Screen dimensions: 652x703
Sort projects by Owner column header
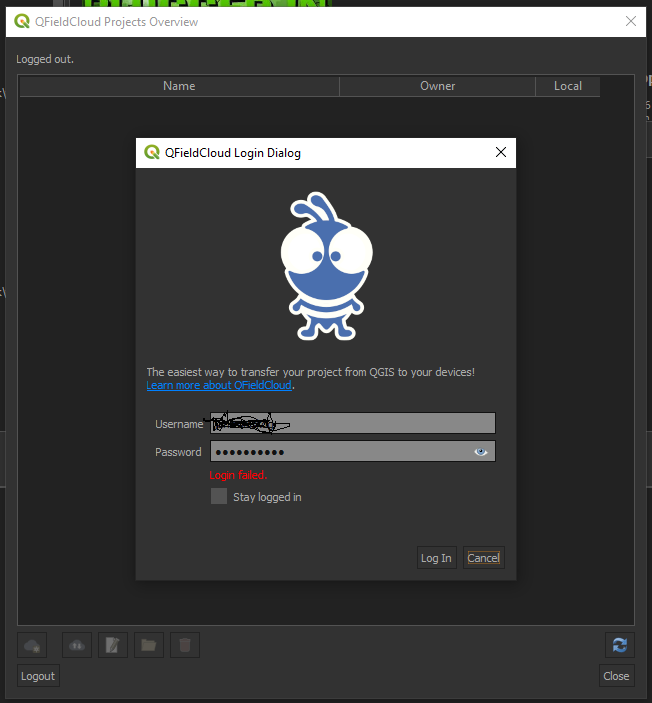coord(437,86)
